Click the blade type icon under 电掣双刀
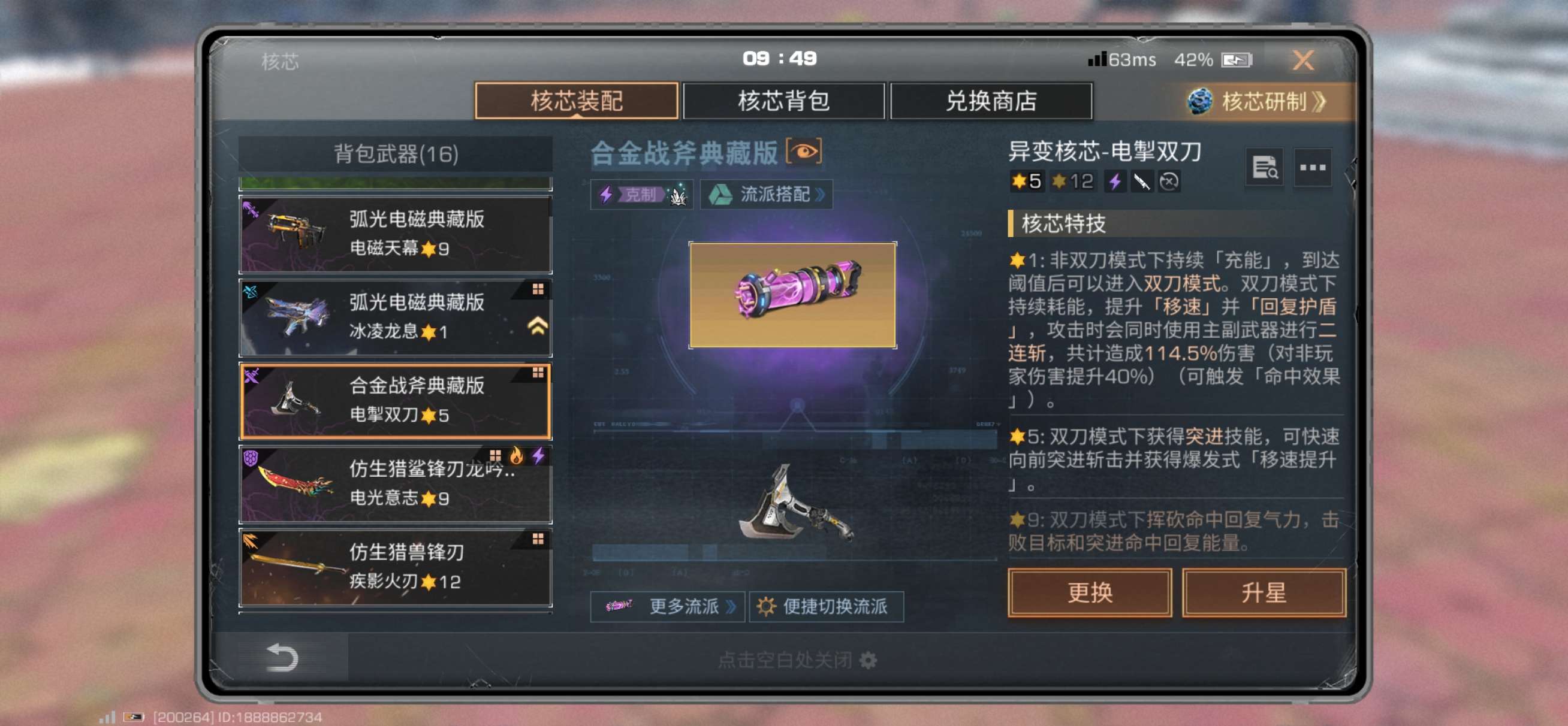Image resolution: width=1568 pixels, height=726 pixels. pyautogui.click(x=1141, y=181)
